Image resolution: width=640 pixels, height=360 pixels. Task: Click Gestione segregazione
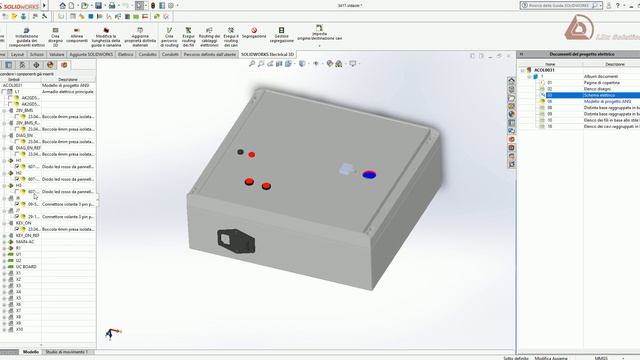[x=281, y=35]
